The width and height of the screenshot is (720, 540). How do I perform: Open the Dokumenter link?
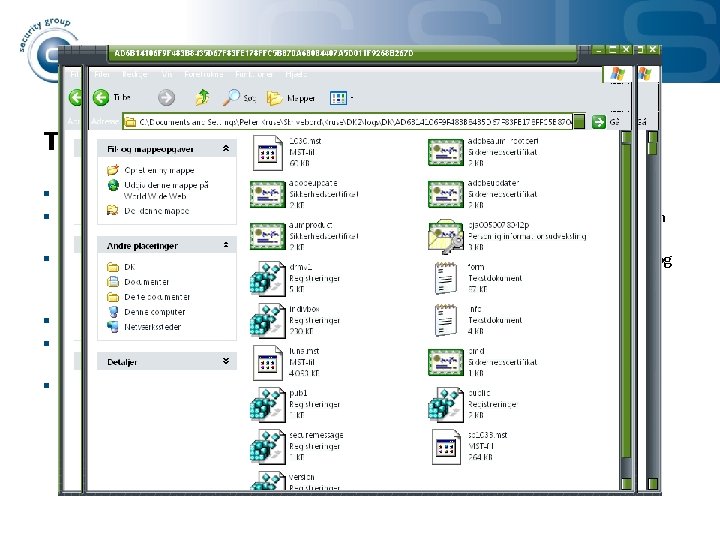click(146, 282)
